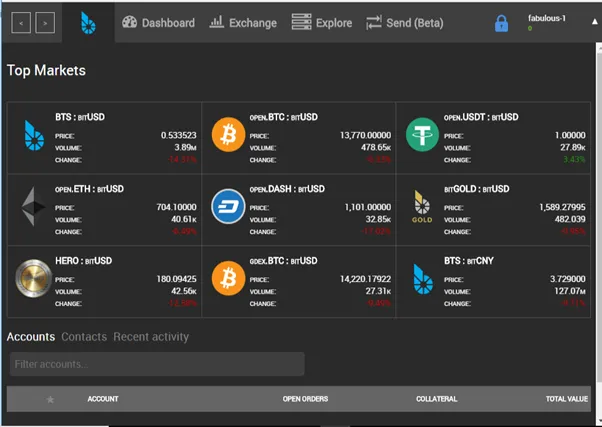Open the BTS : bitUSD market title
The height and width of the screenshot is (427, 602).
pyautogui.click(x=80, y=117)
